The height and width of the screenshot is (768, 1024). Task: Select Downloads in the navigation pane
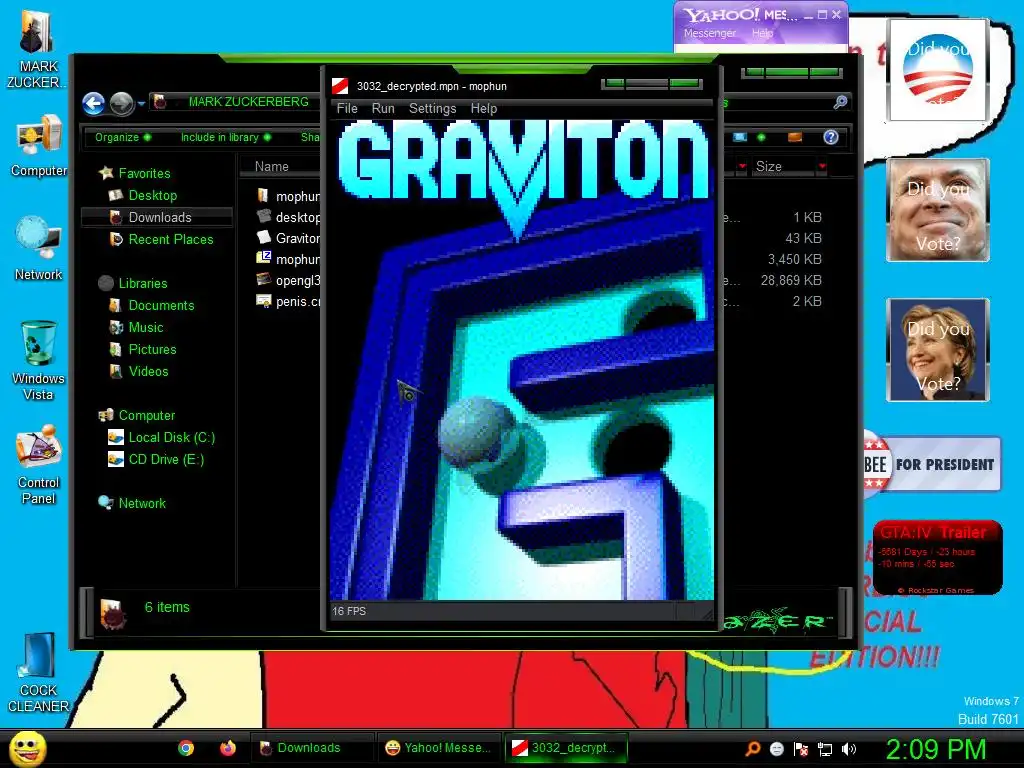pos(159,217)
